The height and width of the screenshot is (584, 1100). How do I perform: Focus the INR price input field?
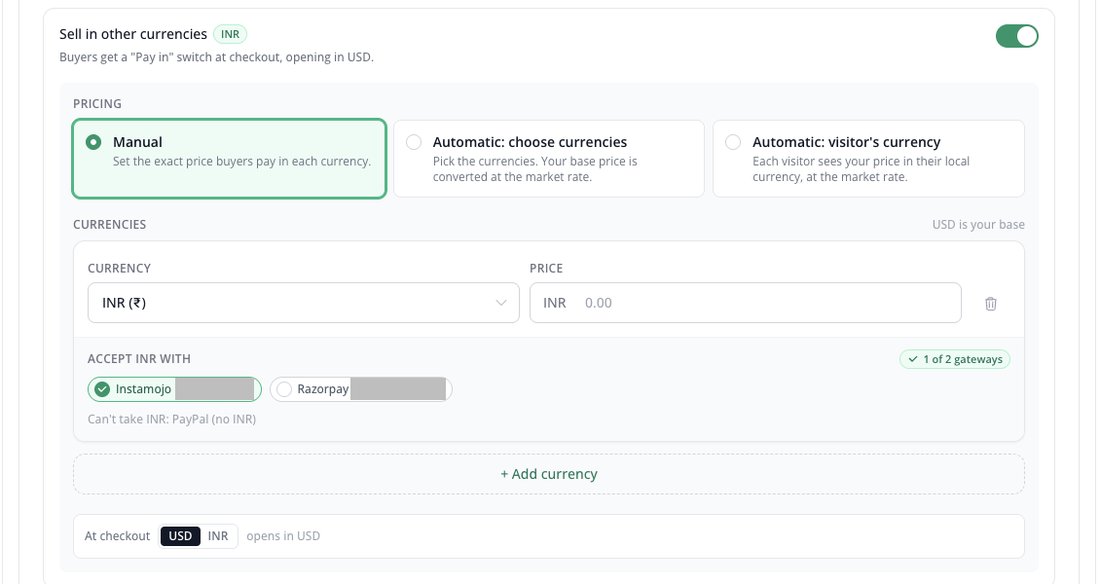tap(745, 303)
